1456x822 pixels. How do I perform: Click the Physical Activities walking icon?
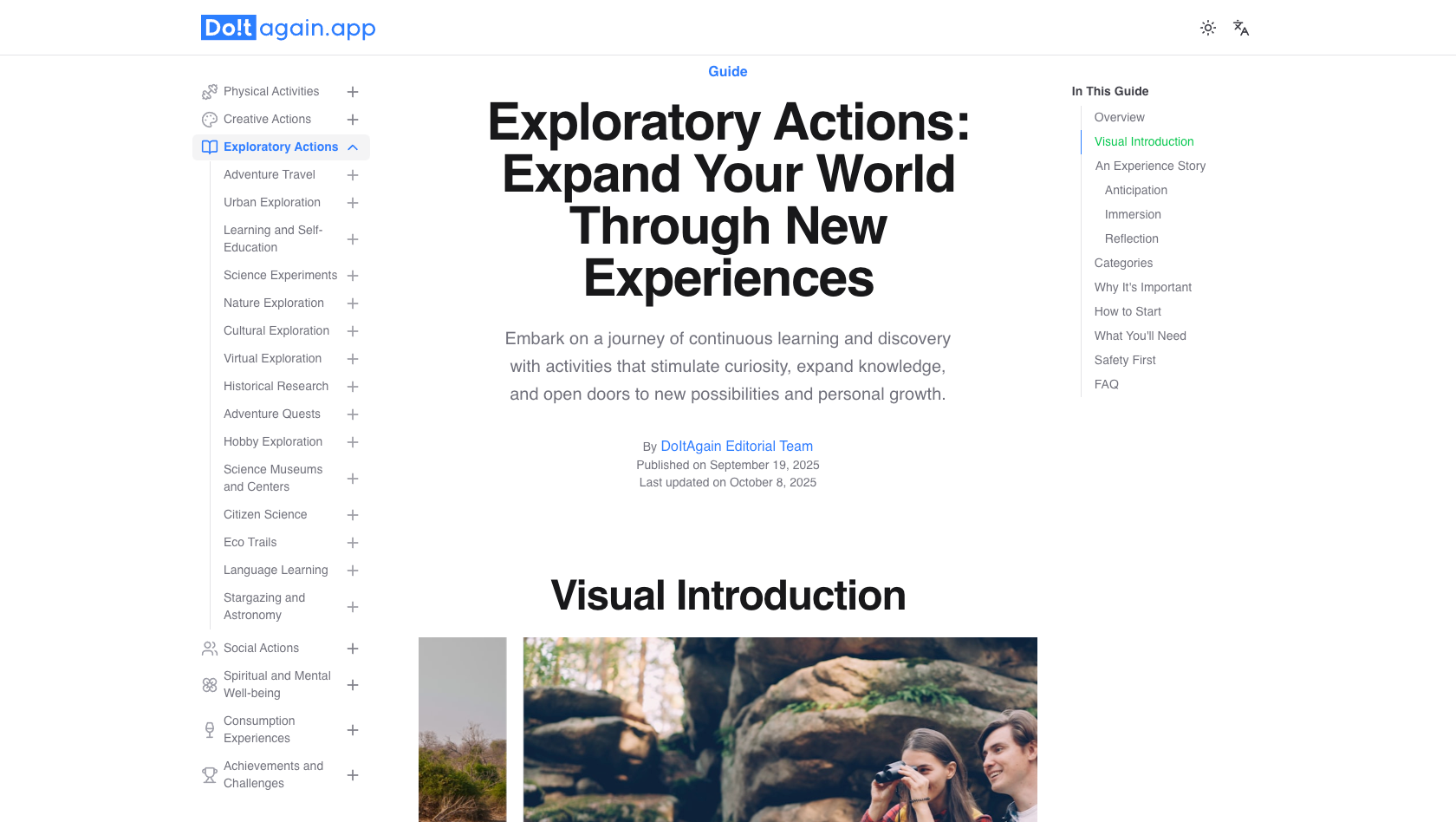click(x=209, y=91)
